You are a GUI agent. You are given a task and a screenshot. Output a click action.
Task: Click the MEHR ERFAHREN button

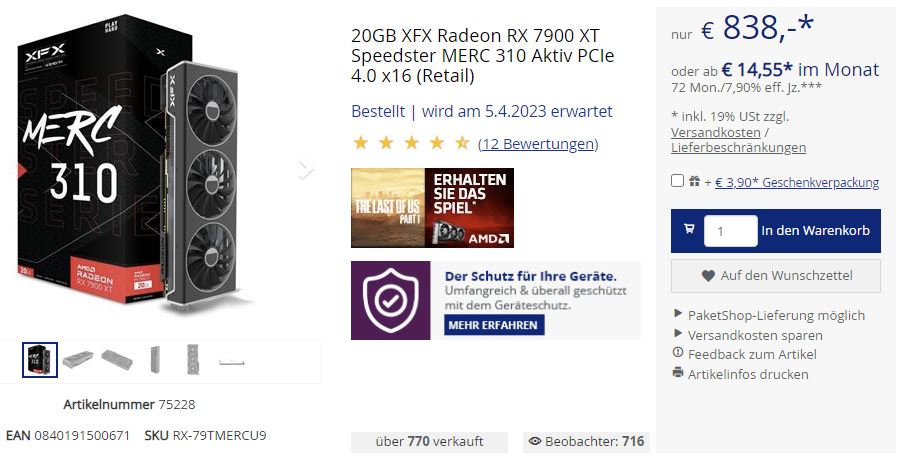(493, 325)
